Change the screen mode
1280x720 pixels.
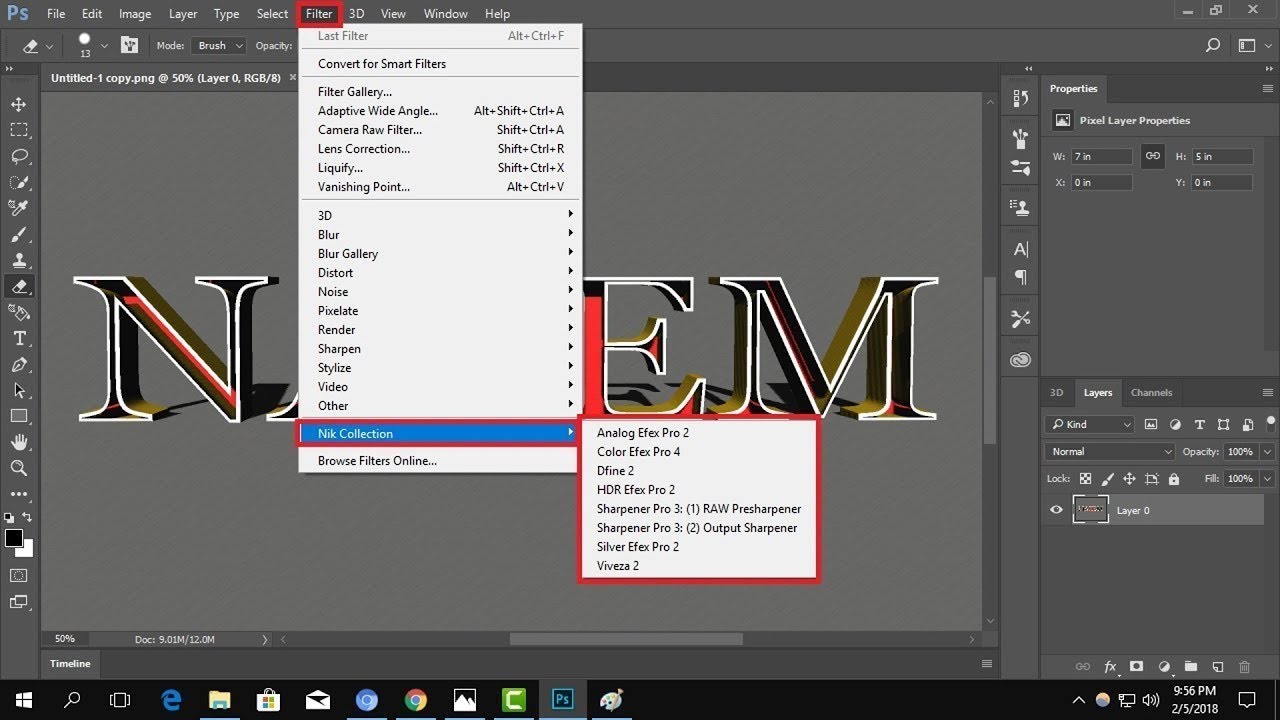[x=19, y=601]
